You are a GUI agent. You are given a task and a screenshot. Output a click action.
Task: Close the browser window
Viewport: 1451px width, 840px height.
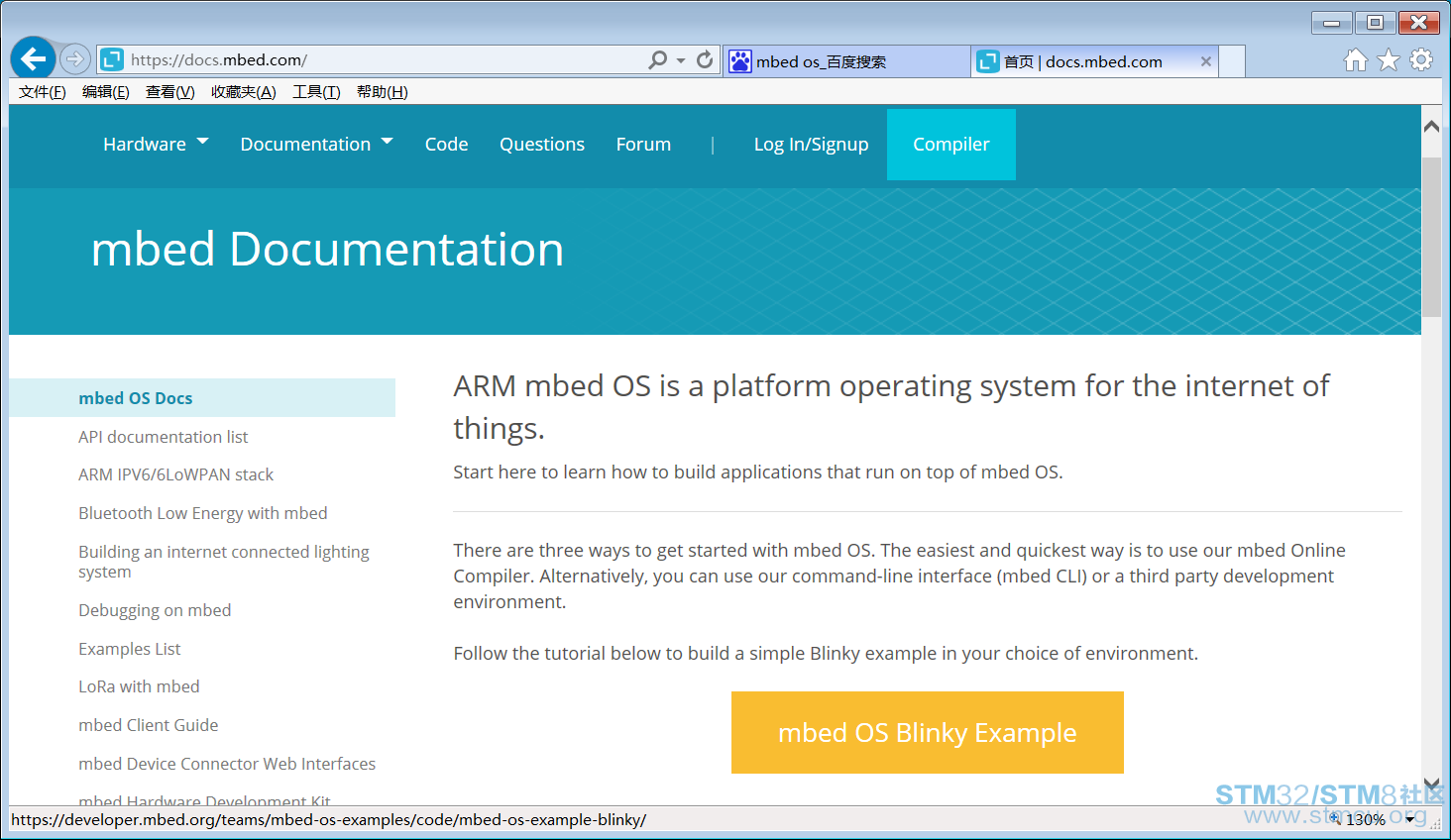[x=1419, y=23]
